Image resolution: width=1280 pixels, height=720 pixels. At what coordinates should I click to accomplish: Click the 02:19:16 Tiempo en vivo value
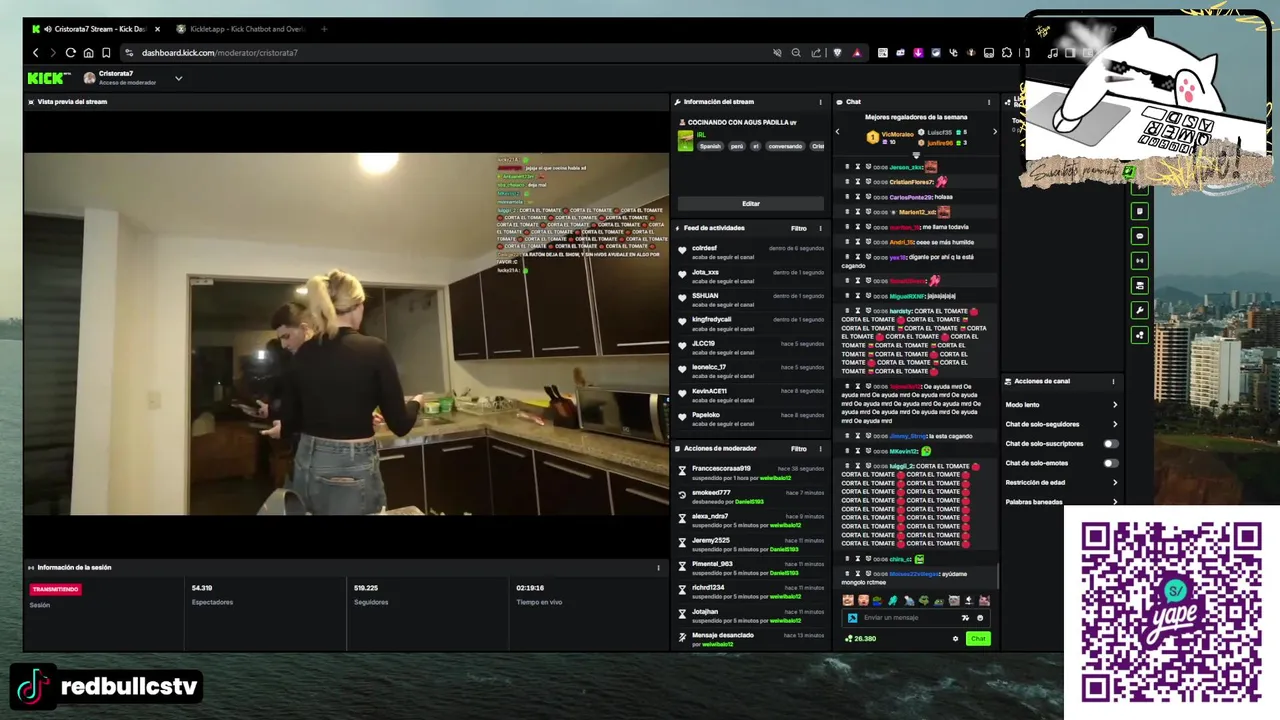pyautogui.click(x=530, y=588)
